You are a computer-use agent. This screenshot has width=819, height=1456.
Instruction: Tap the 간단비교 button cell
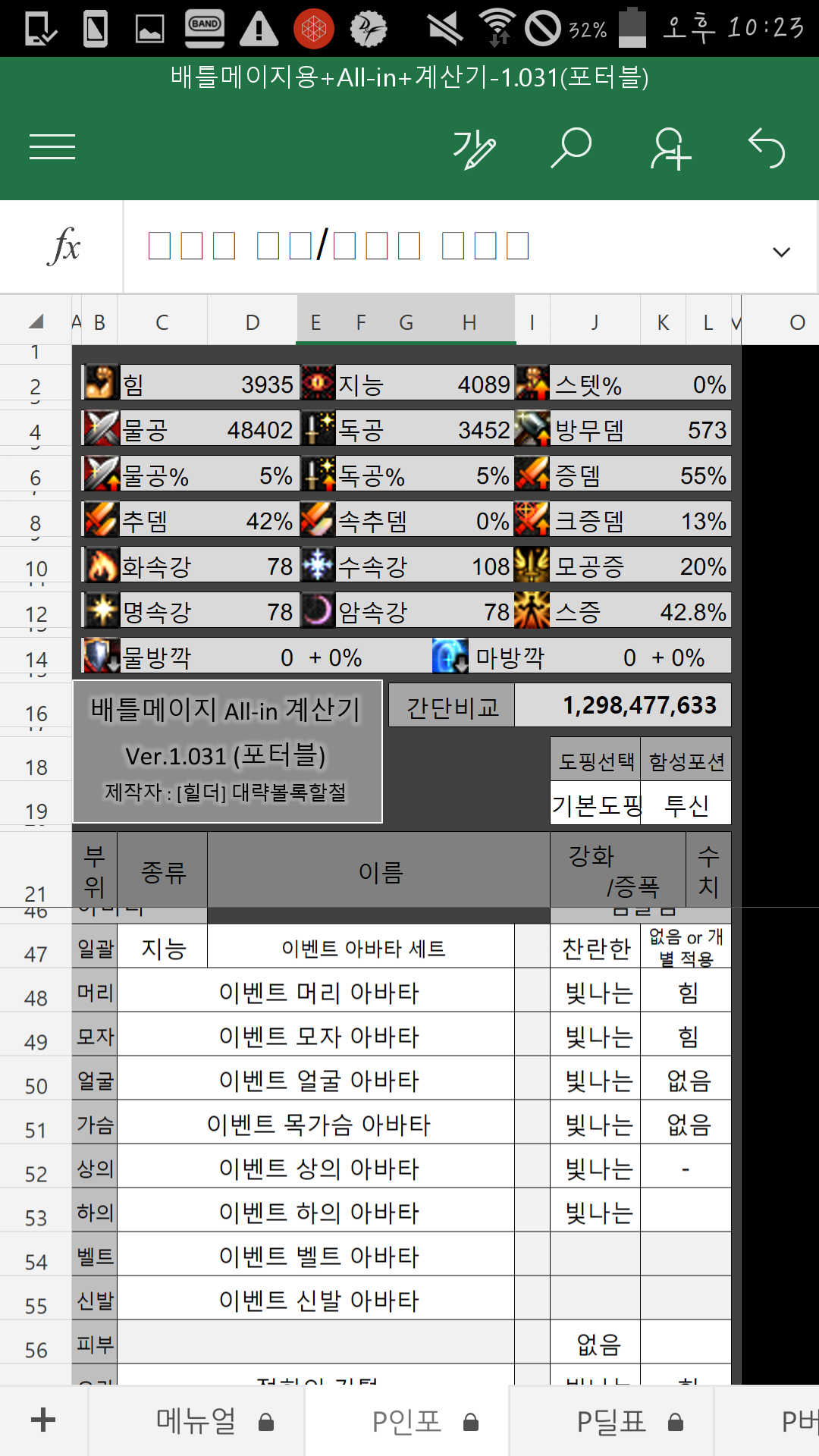tap(452, 706)
